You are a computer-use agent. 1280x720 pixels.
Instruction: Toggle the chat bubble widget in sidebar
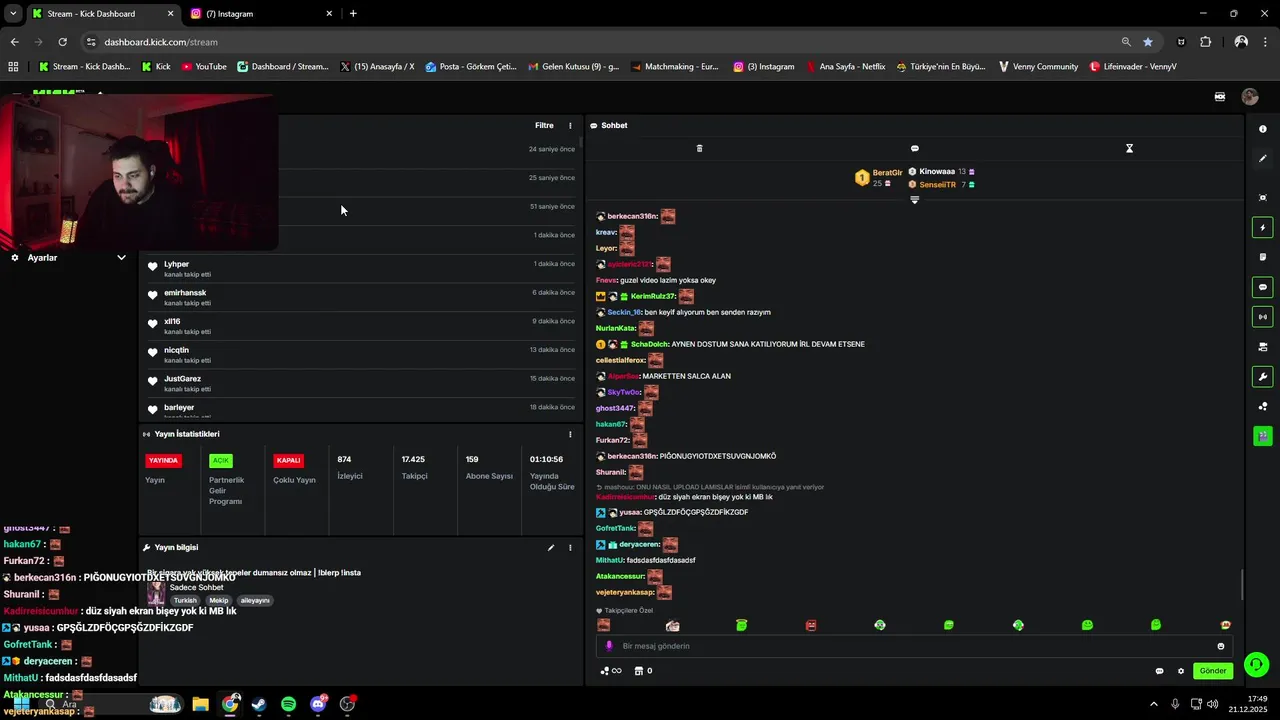click(1263, 287)
